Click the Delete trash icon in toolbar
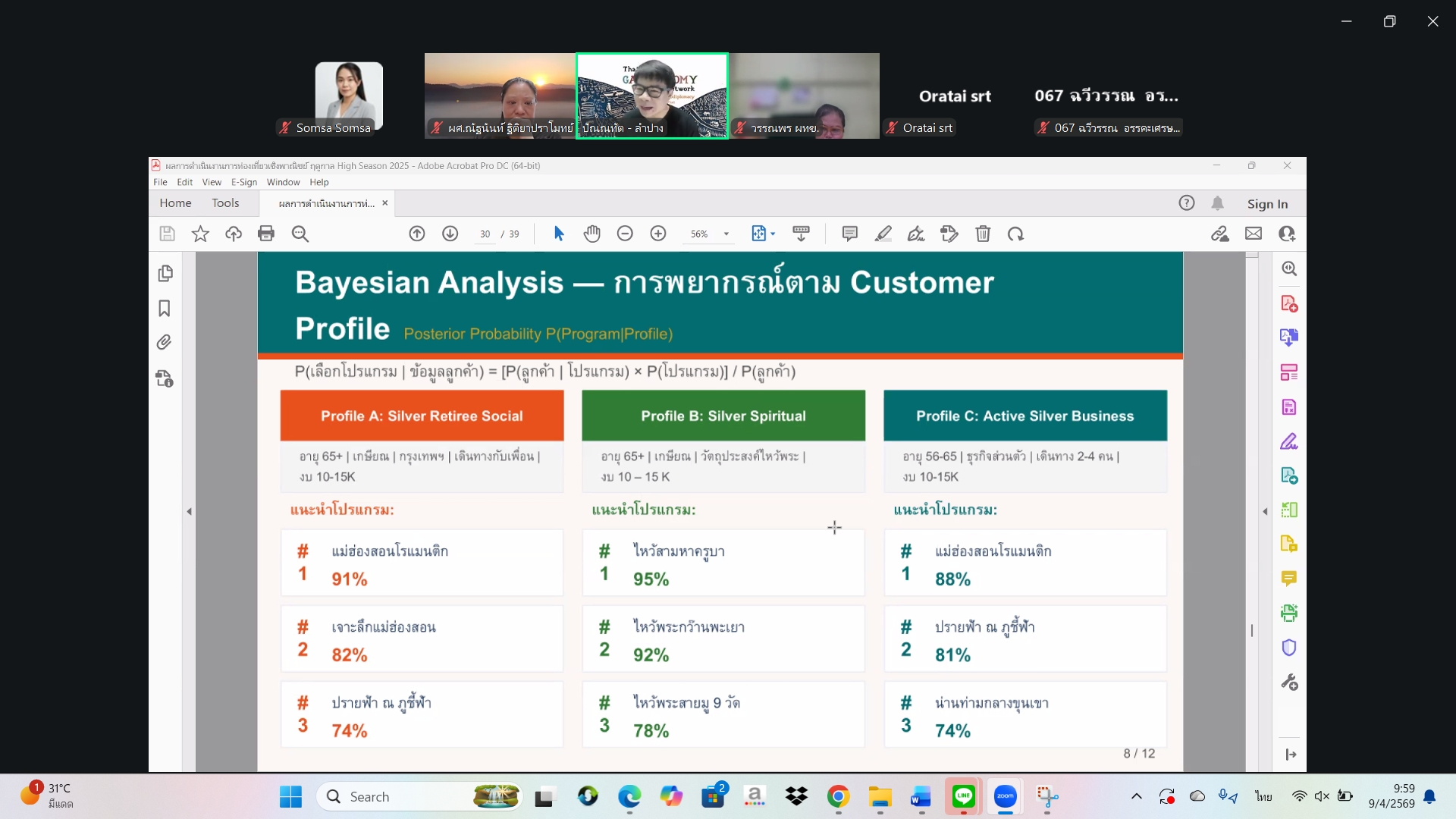 [x=983, y=234]
